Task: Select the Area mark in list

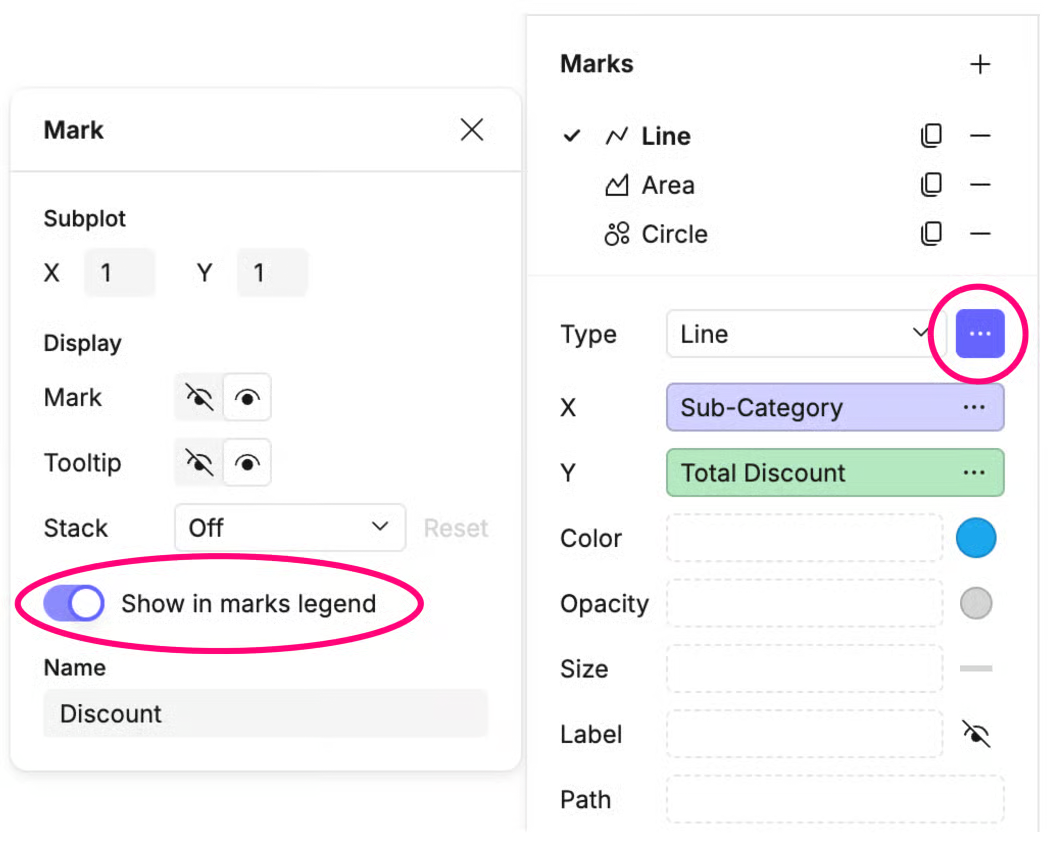Action: click(x=667, y=185)
